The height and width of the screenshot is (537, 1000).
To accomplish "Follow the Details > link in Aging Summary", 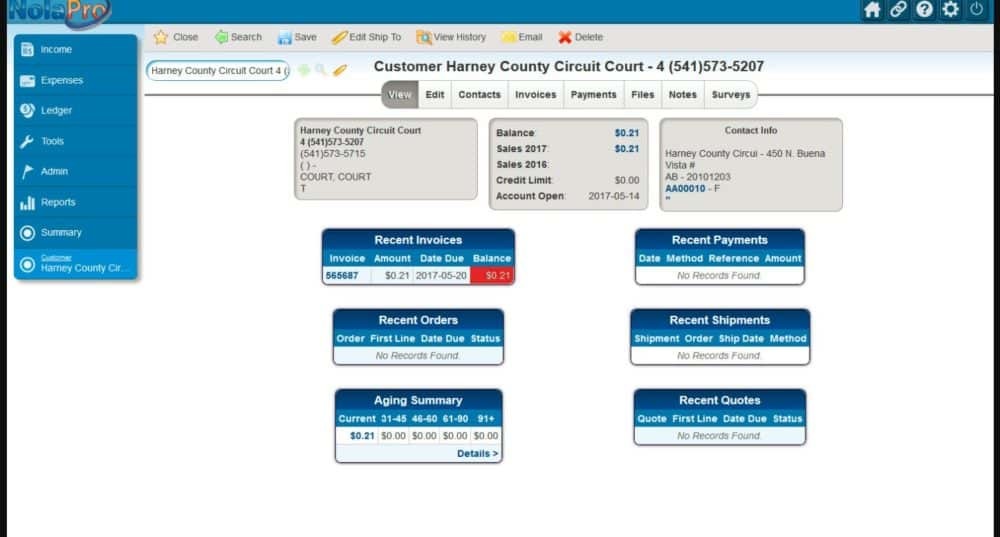I will pos(477,453).
